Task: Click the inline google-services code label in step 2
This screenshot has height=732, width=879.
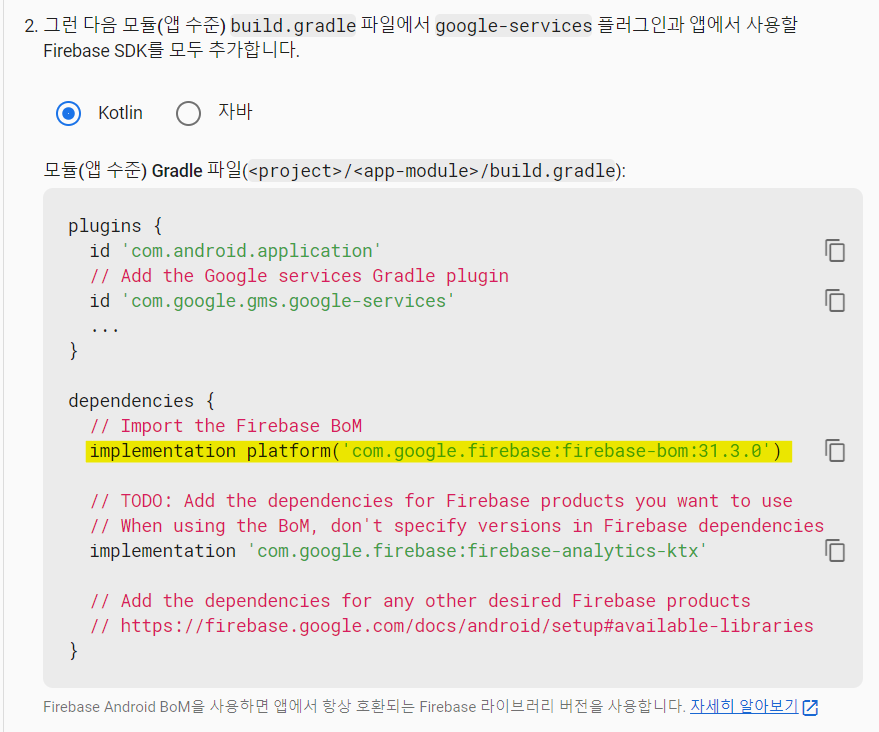Action: pos(513,26)
